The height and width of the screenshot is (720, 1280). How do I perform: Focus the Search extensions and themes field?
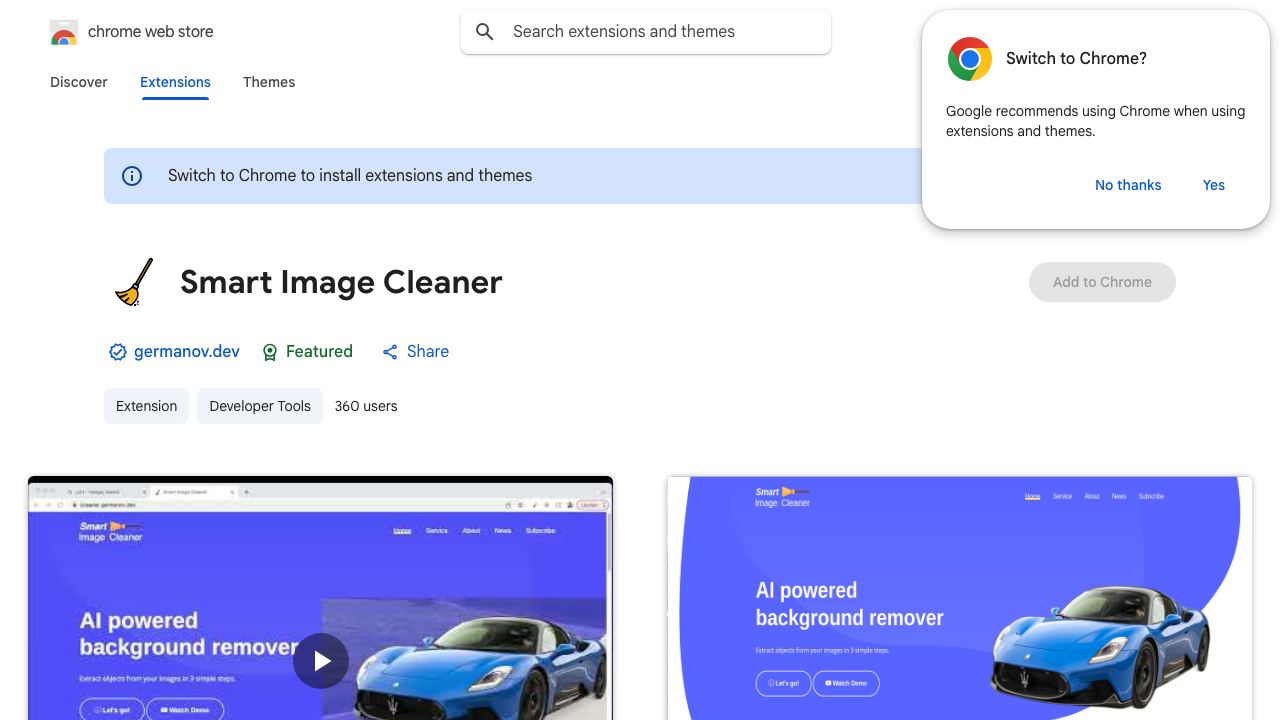point(646,32)
